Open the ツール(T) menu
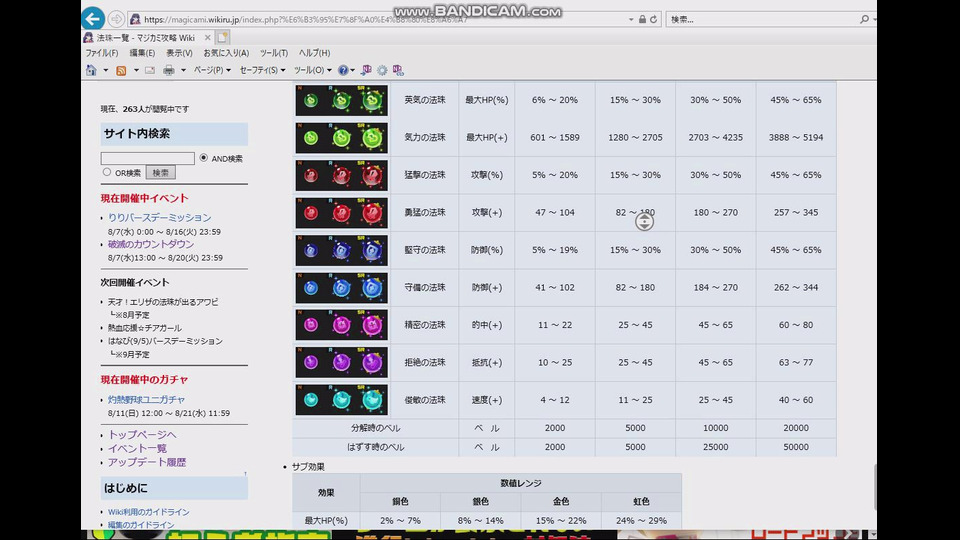Screen dimensions: 960x540 pos(274,53)
